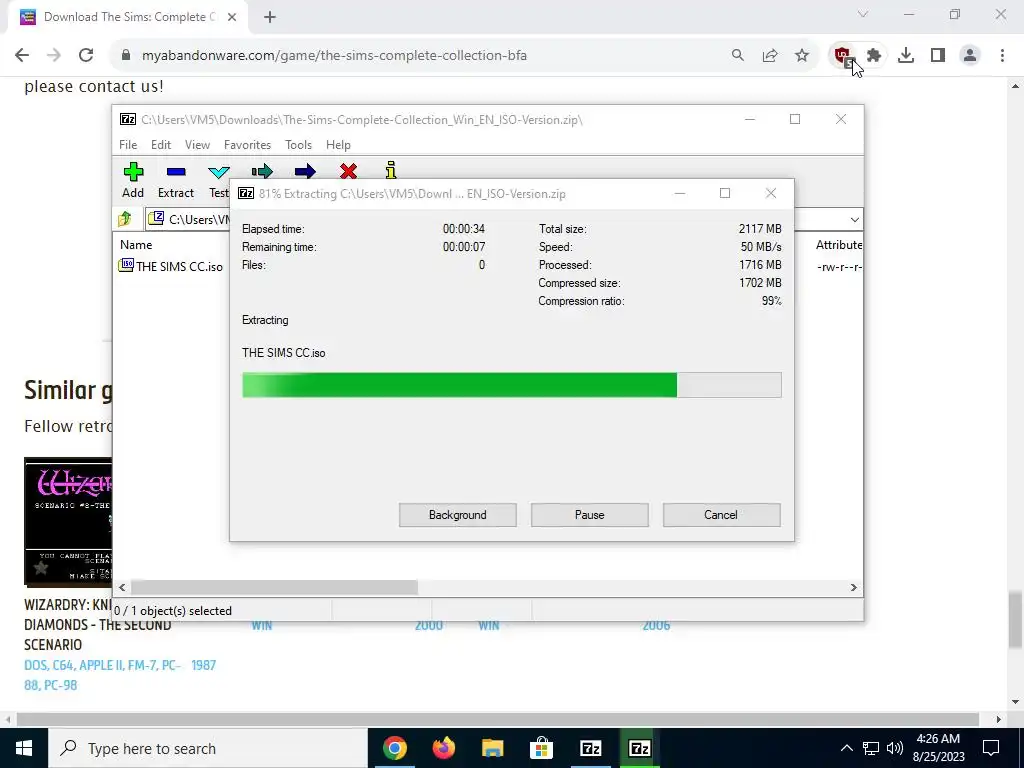This screenshot has height=768, width=1024.
Task: Click the taskbar clock showing 4:26 AM
Action: pos(938,748)
